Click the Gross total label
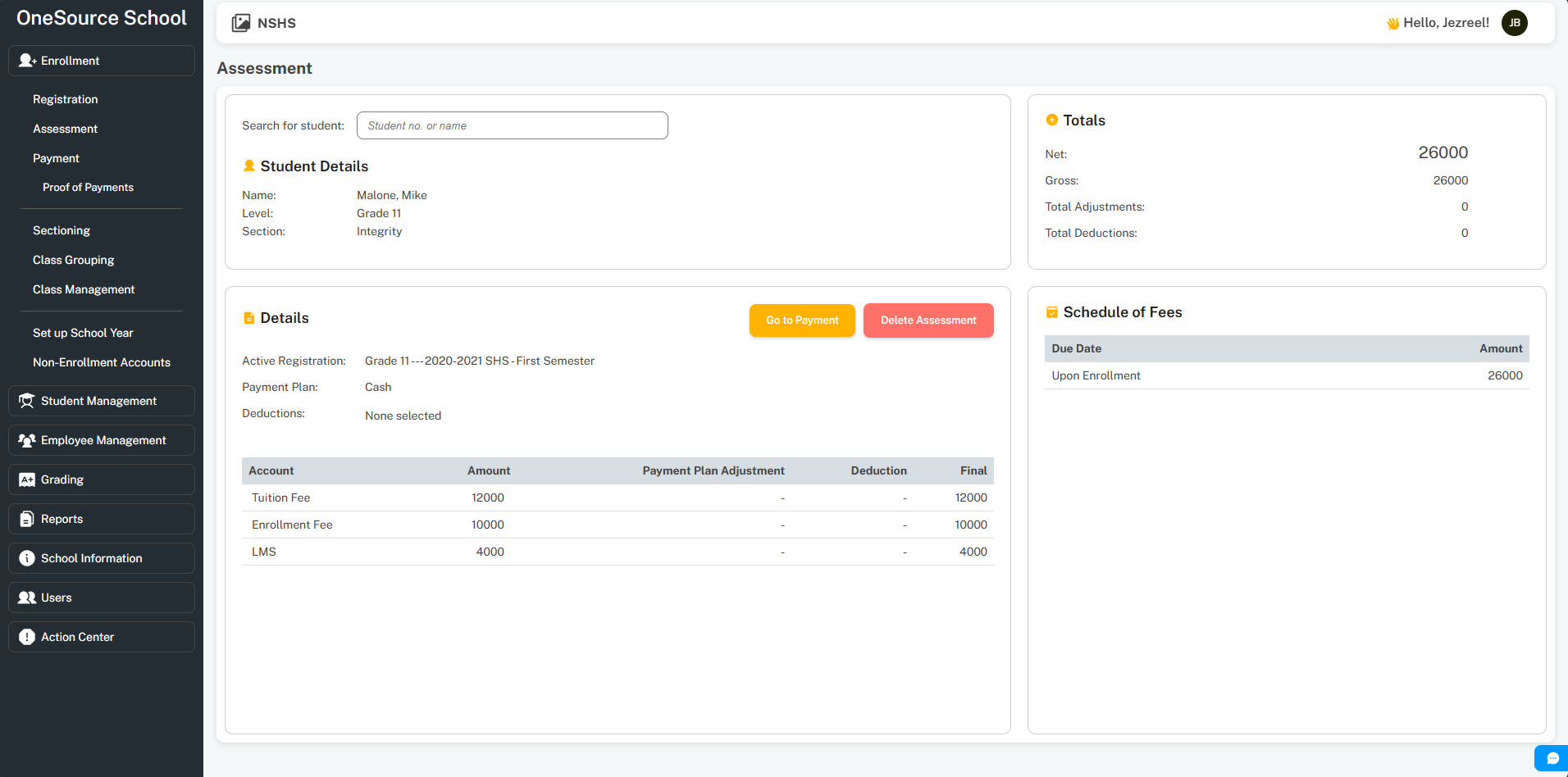The width and height of the screenshot is (1568, 777). 1061,180
